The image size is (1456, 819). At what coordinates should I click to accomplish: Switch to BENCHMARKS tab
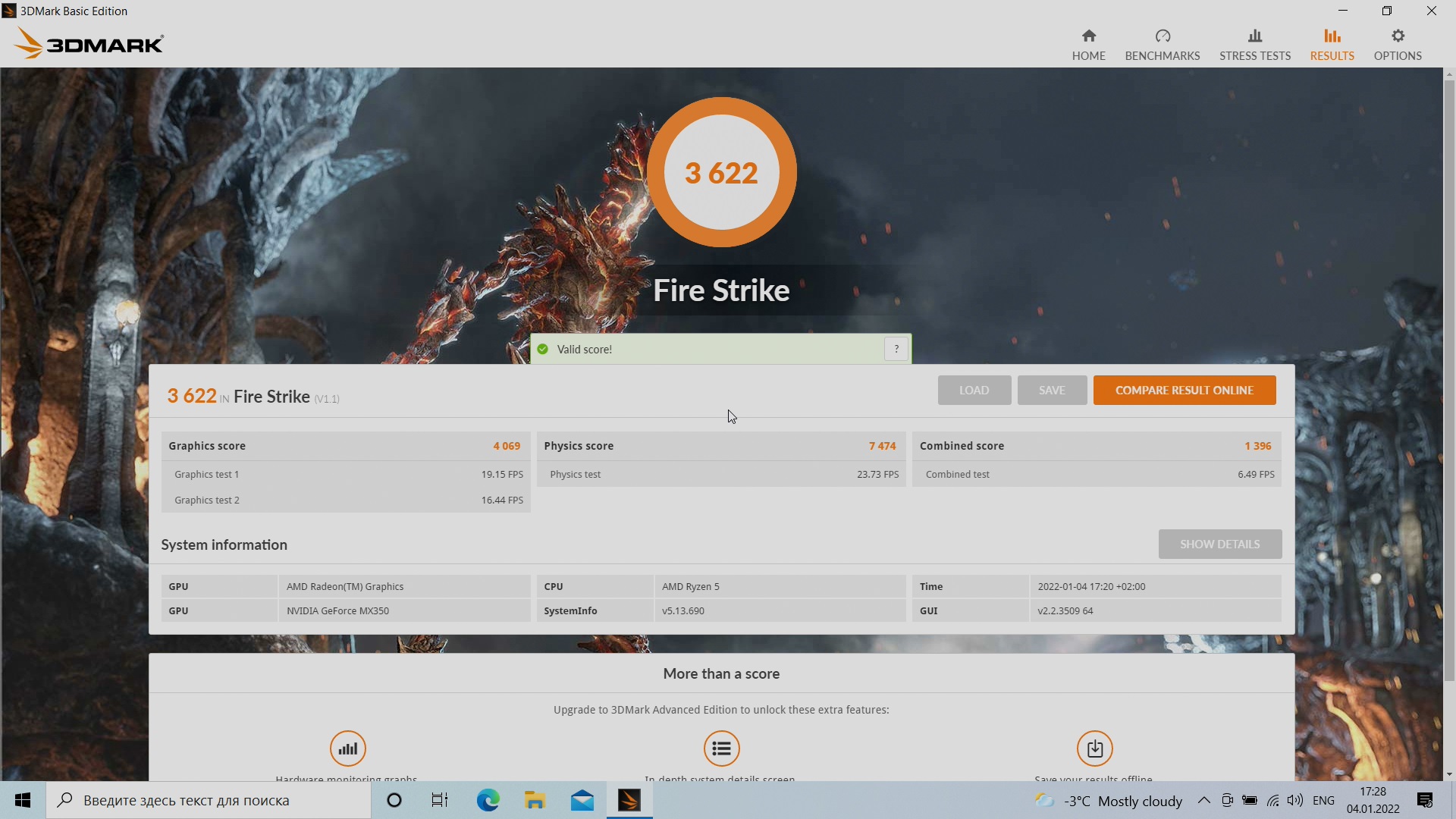coord(1162,45)
